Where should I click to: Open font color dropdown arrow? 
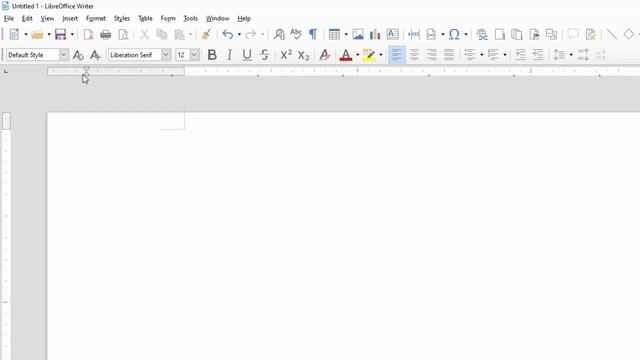[x=358, y=55]
